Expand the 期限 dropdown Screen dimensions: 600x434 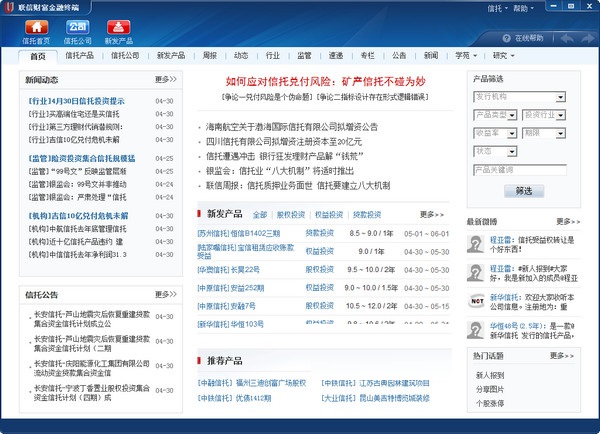(561, 134)
